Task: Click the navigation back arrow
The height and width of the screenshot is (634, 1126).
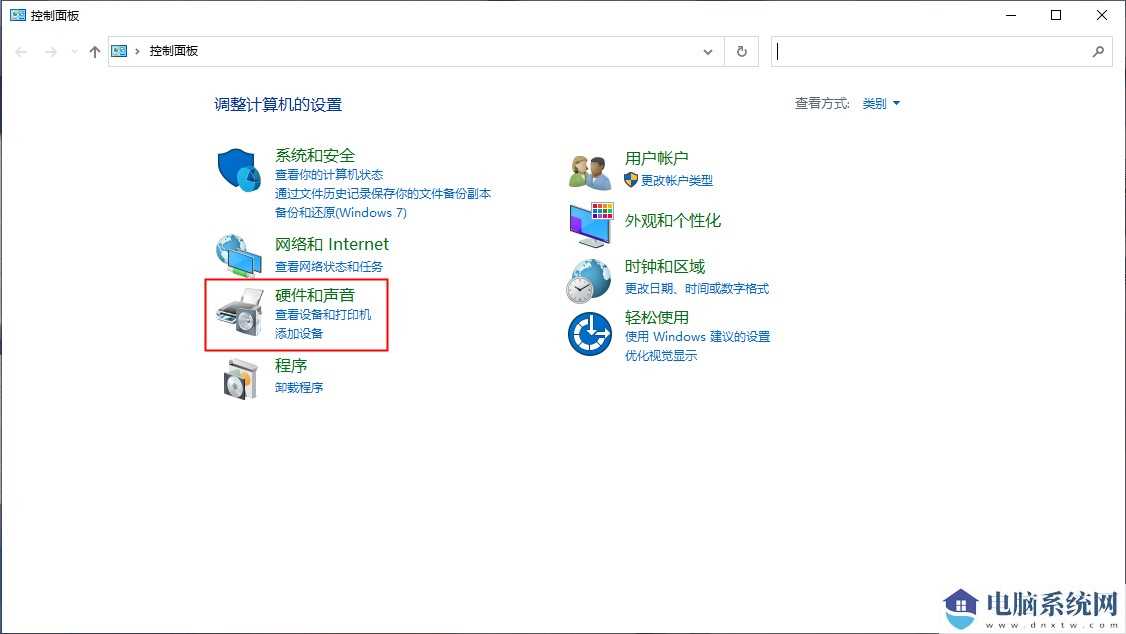Action: 20,51
